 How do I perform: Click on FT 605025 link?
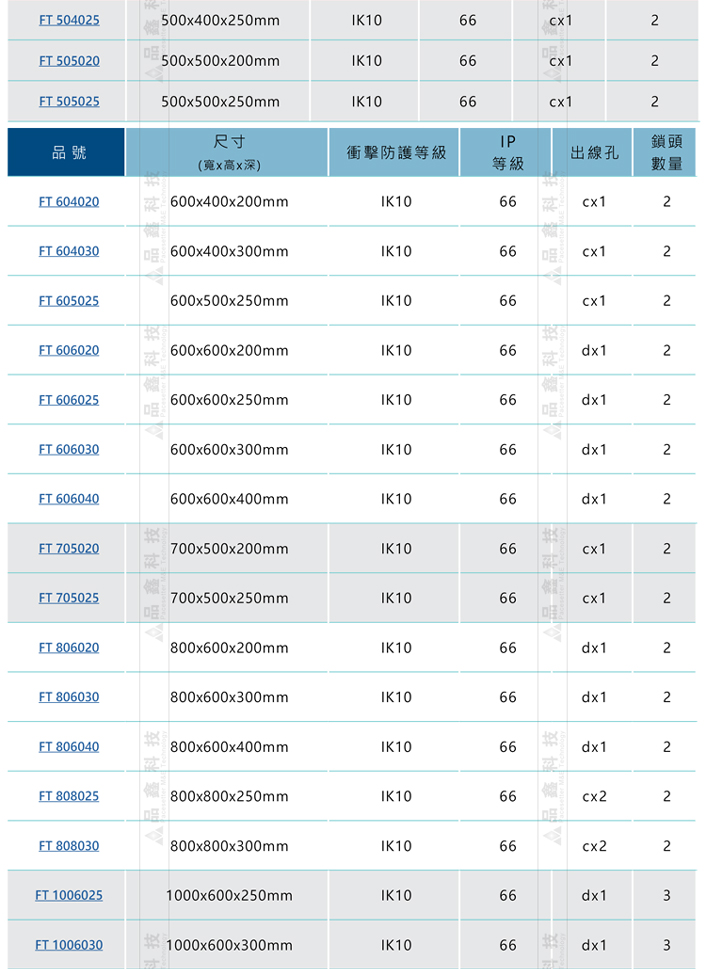69,301
